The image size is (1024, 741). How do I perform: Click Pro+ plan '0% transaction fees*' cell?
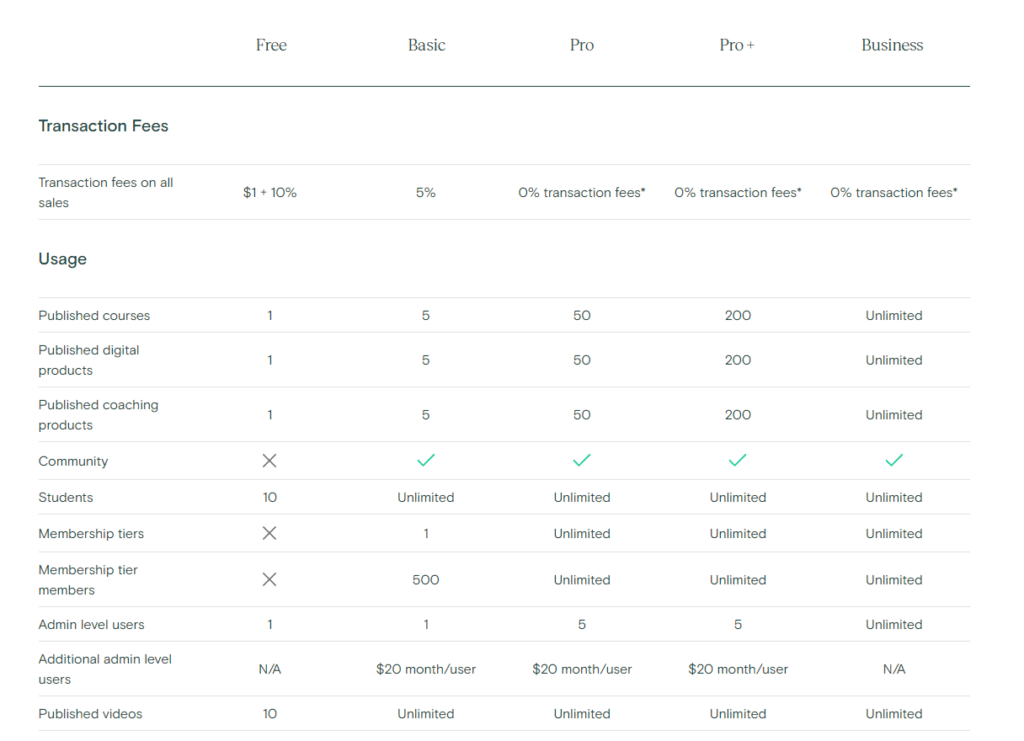pyautogui.click(x=738, y=193)
